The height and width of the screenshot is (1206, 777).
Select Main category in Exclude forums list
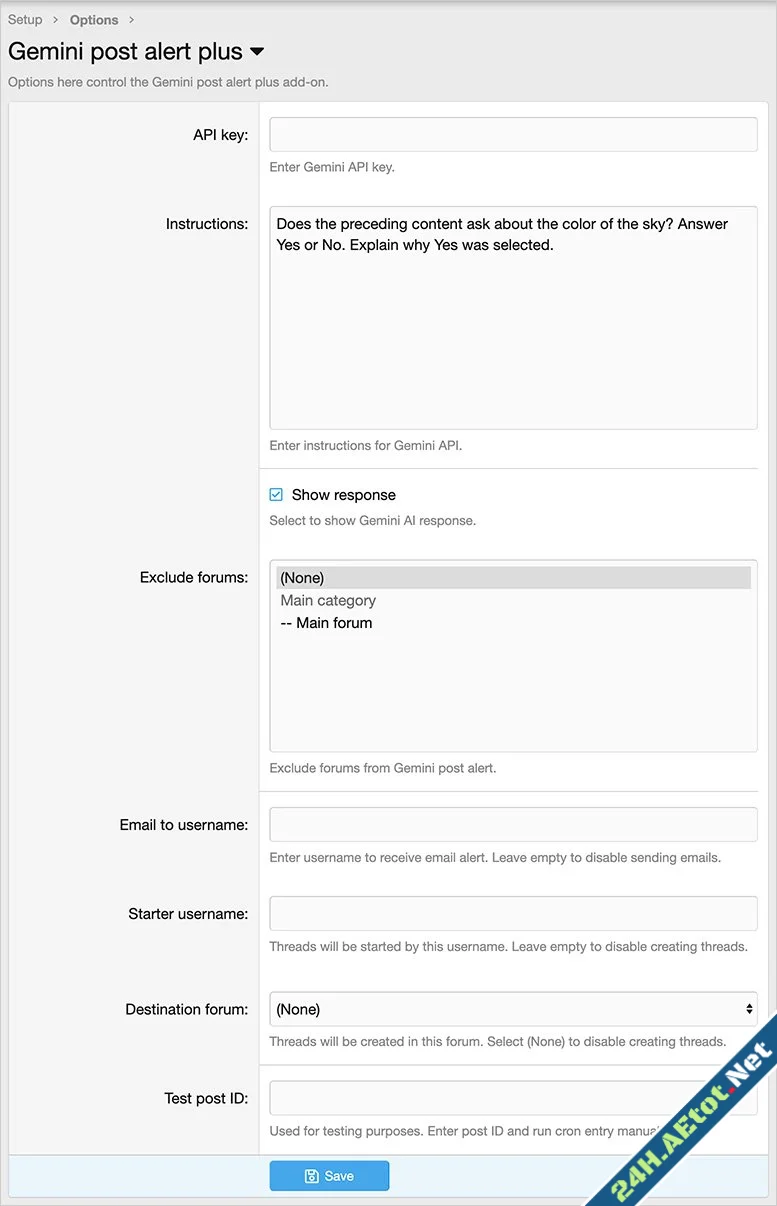point(328,600)
